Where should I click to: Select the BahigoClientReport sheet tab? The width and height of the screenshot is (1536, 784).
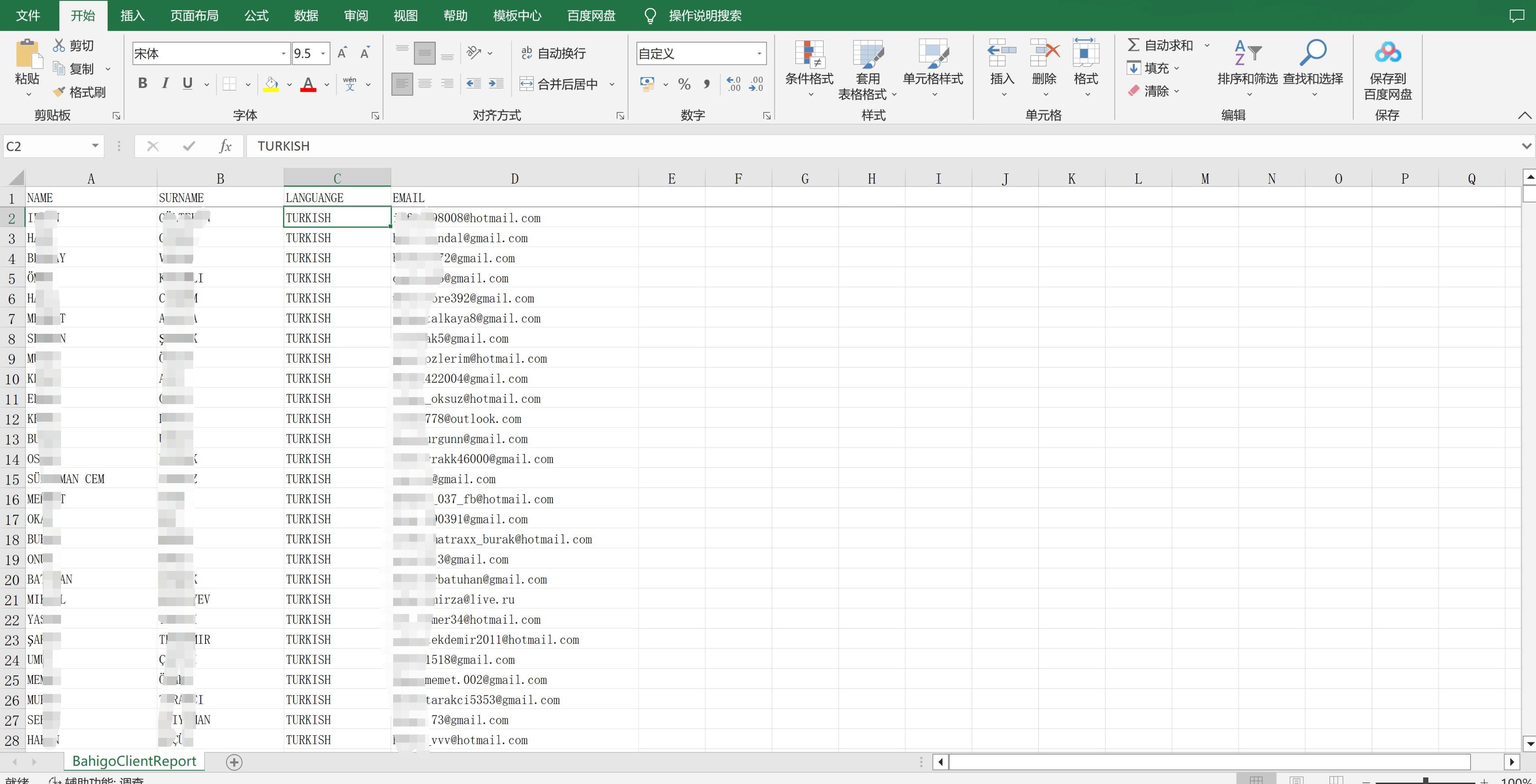pyautogui.click(x=134, y=761)
